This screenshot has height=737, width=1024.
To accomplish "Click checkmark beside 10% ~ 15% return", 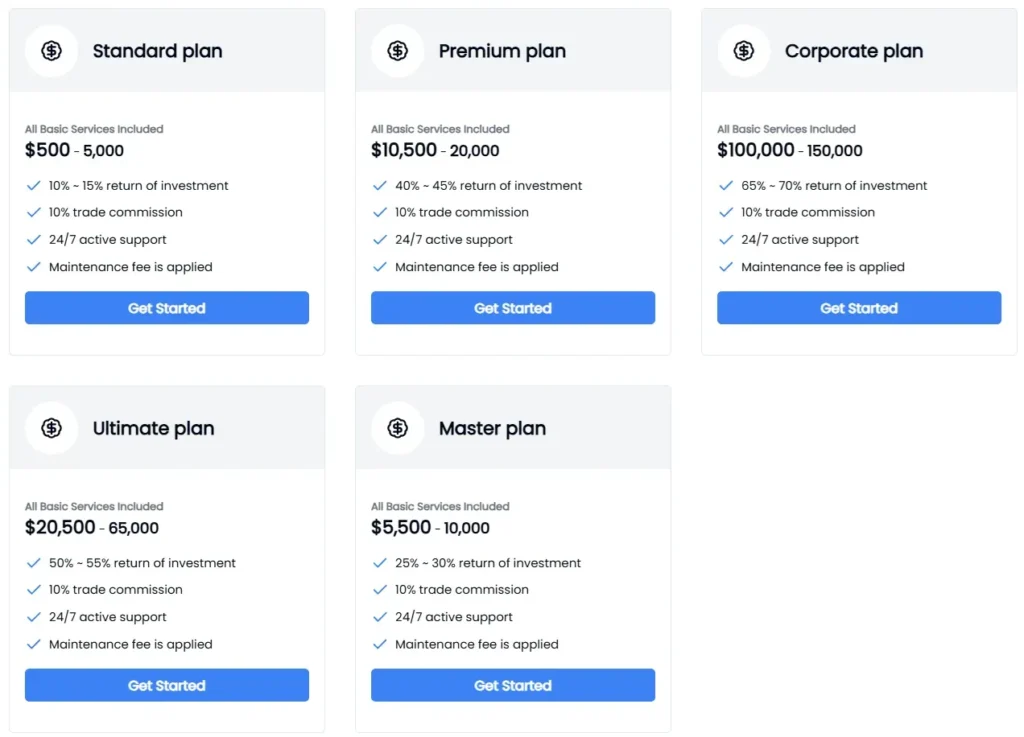I will point(34,186).
